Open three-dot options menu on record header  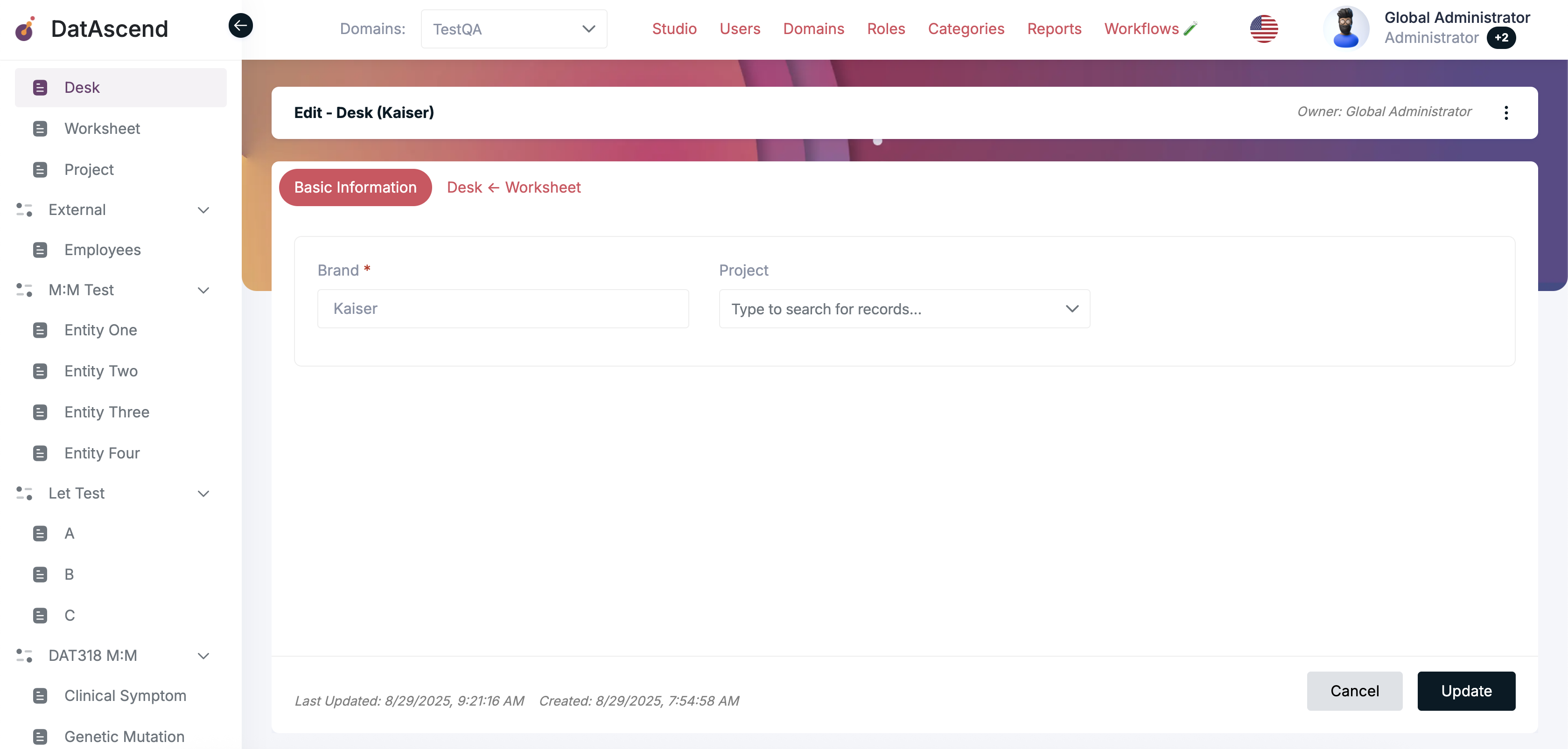1506,112
